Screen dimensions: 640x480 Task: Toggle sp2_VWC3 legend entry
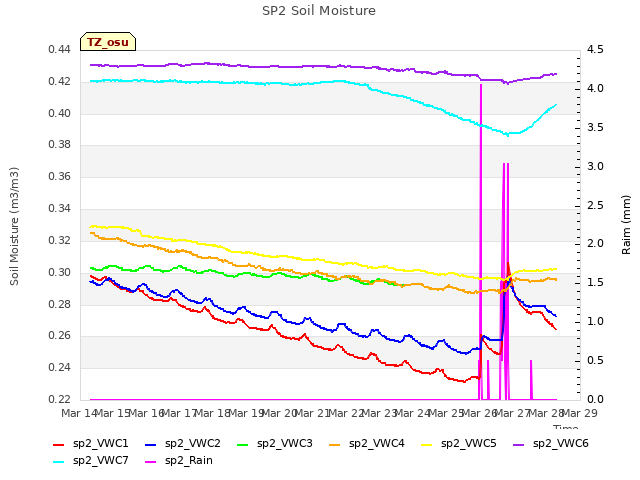coord(275,444)
